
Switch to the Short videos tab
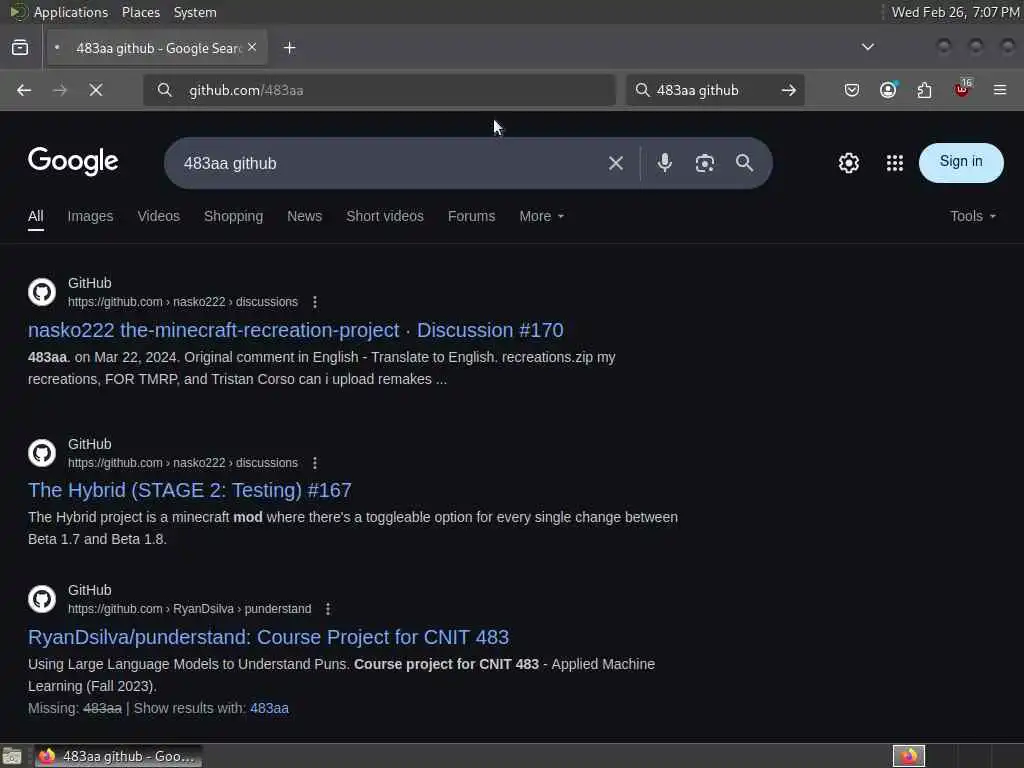(x=385, y=216)
